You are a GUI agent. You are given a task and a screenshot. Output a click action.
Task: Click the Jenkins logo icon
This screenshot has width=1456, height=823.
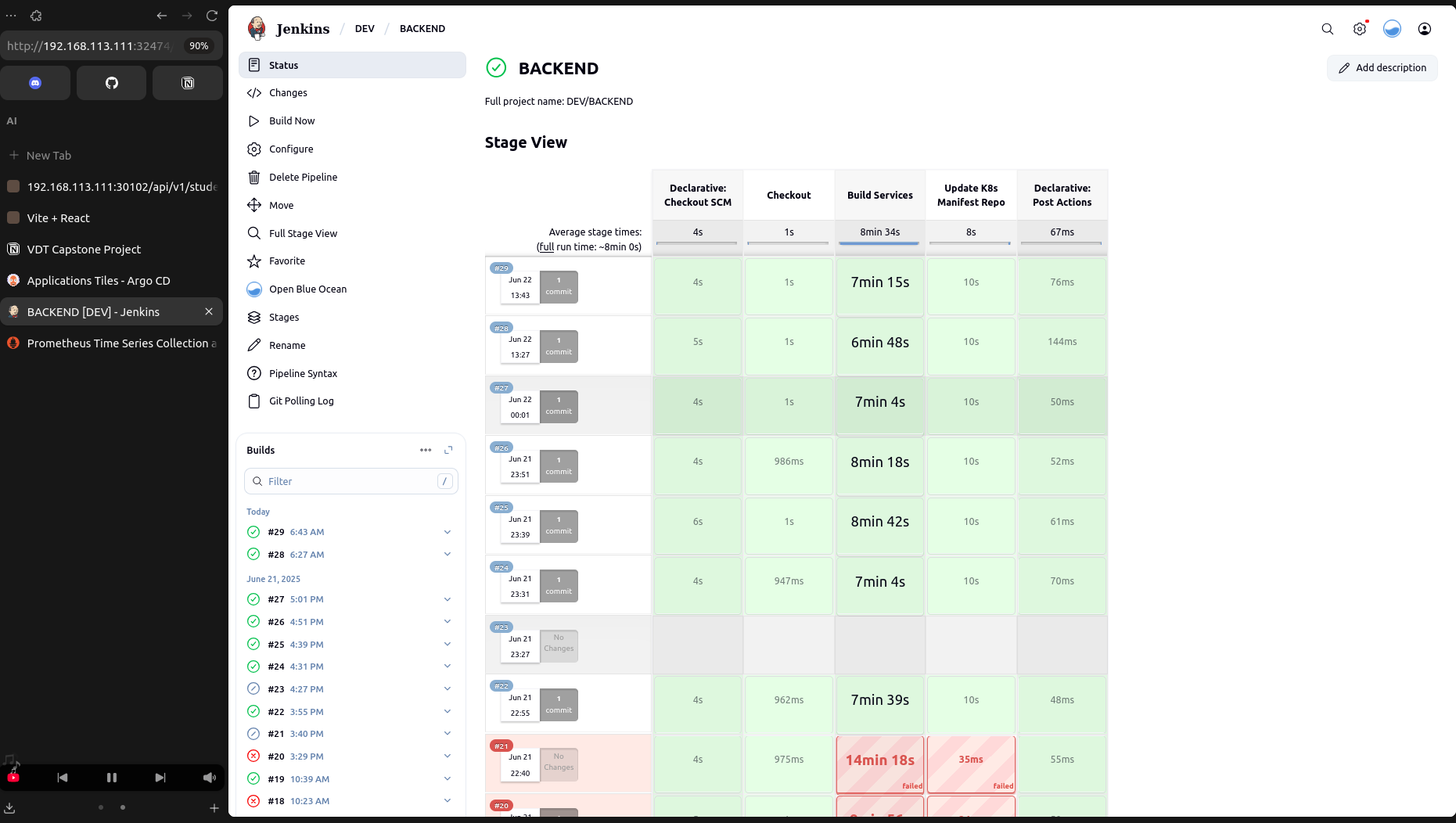[x=256, y=28]
